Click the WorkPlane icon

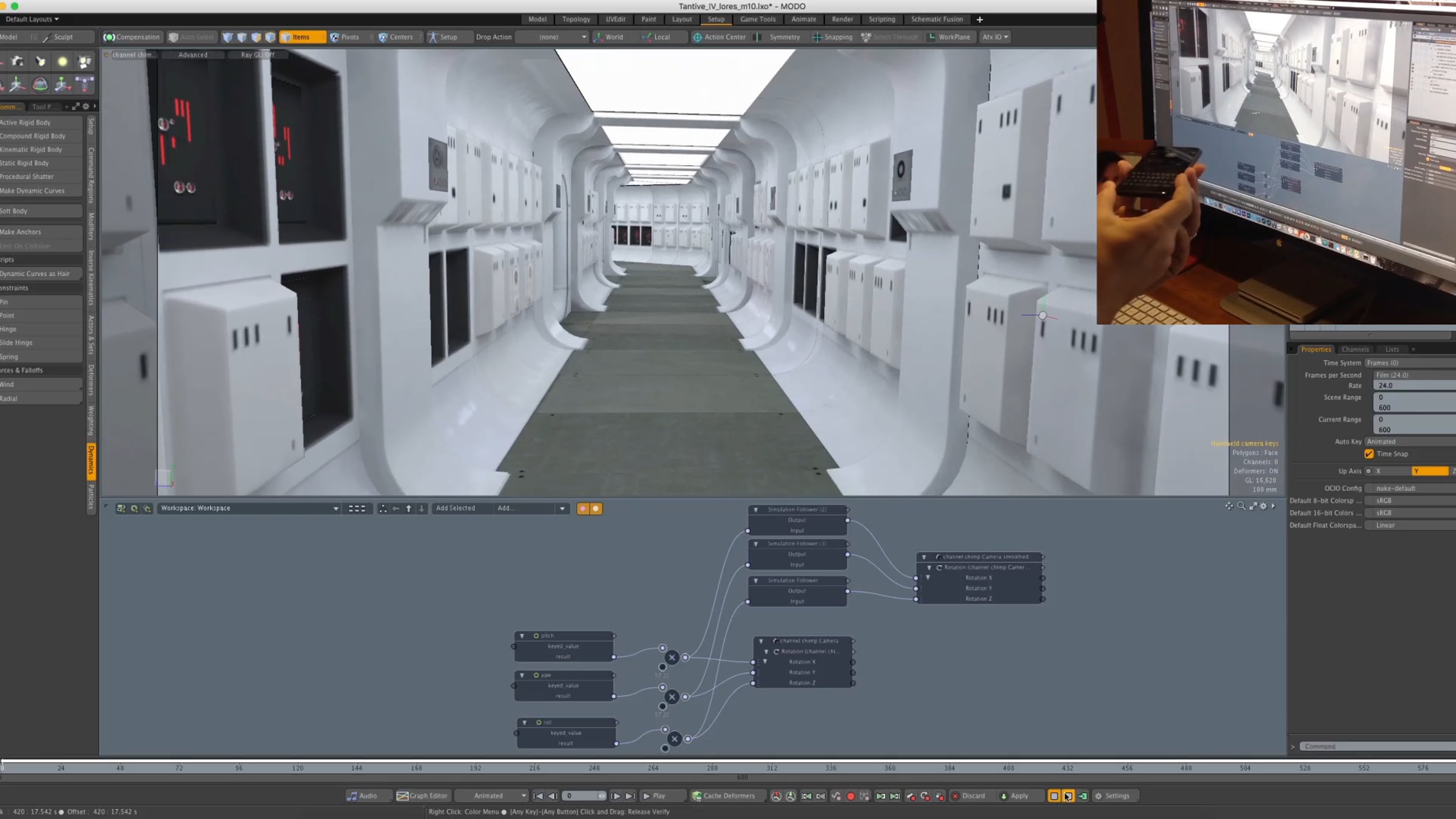pos(932,37)
